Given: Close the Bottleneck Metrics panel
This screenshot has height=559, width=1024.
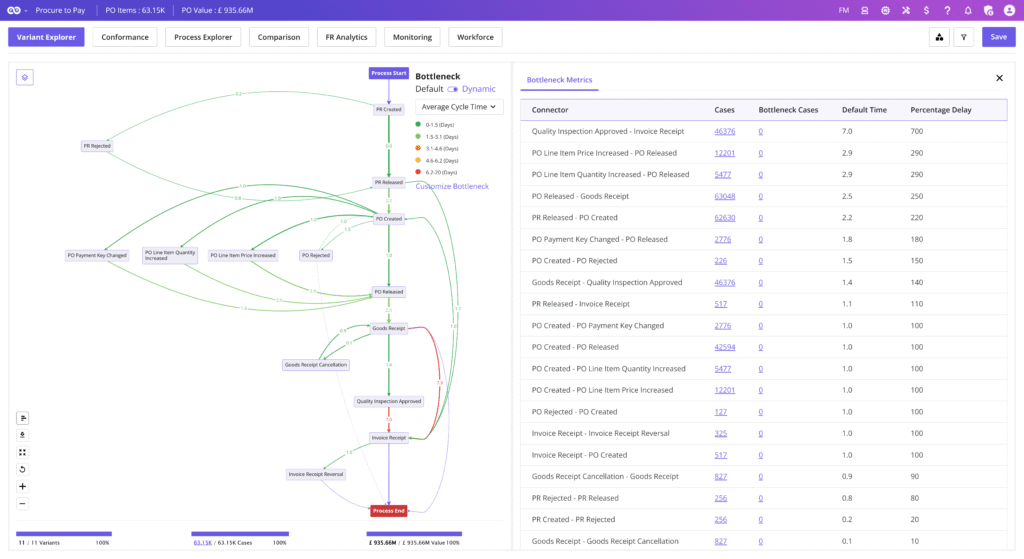Looking at the screenshot, I should (998, 78).
